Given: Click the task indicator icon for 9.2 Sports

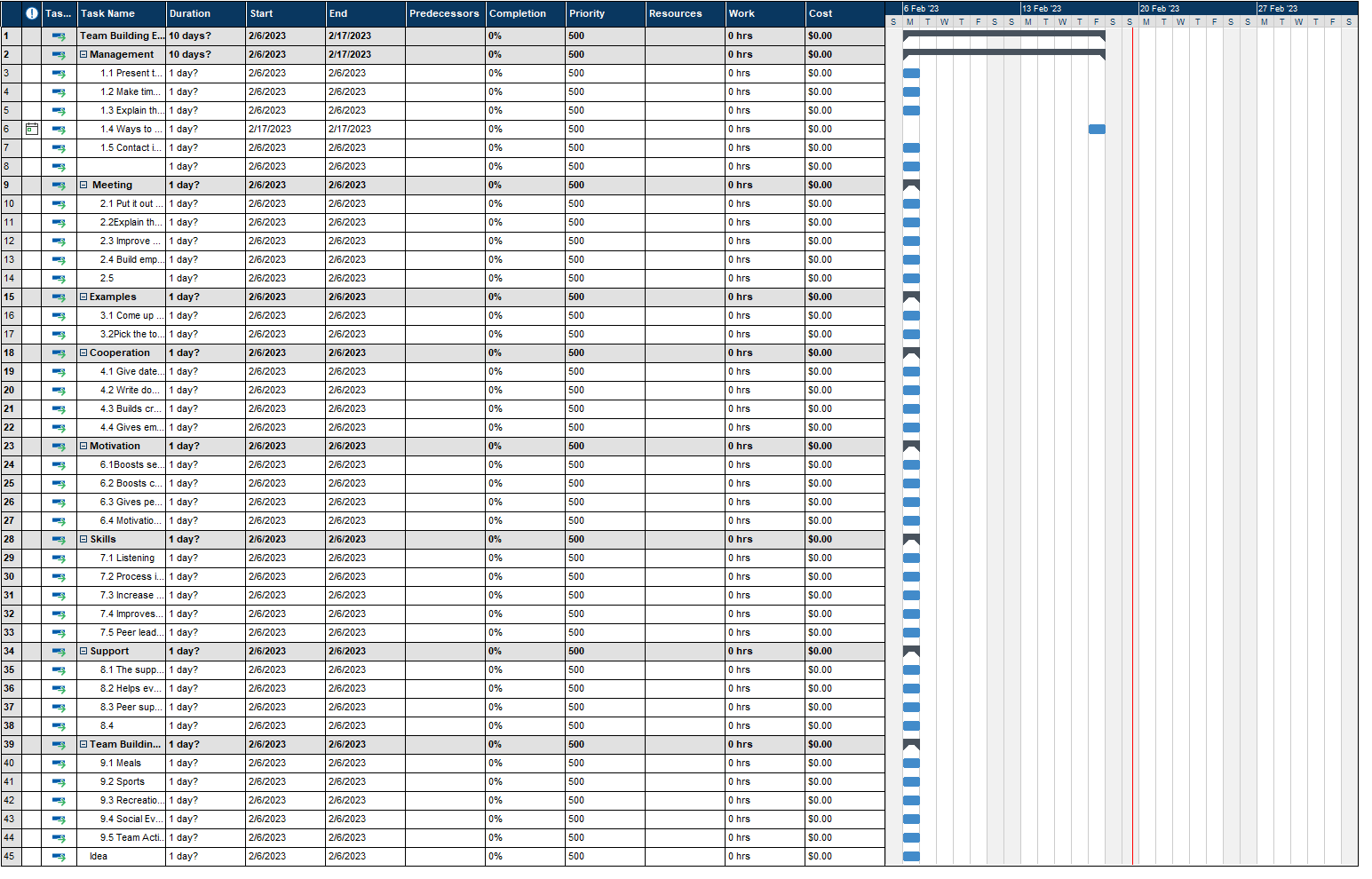Looking at the screenshot, I should [58, 781].
